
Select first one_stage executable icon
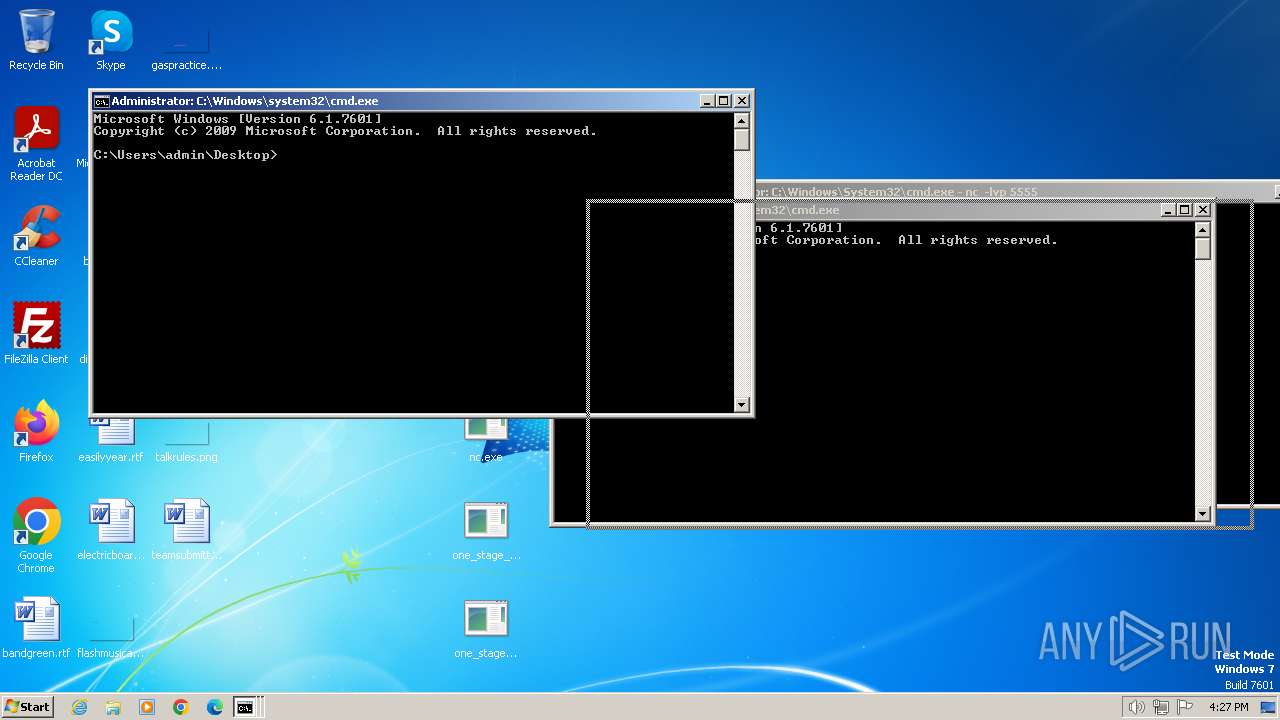coord(486,530)
